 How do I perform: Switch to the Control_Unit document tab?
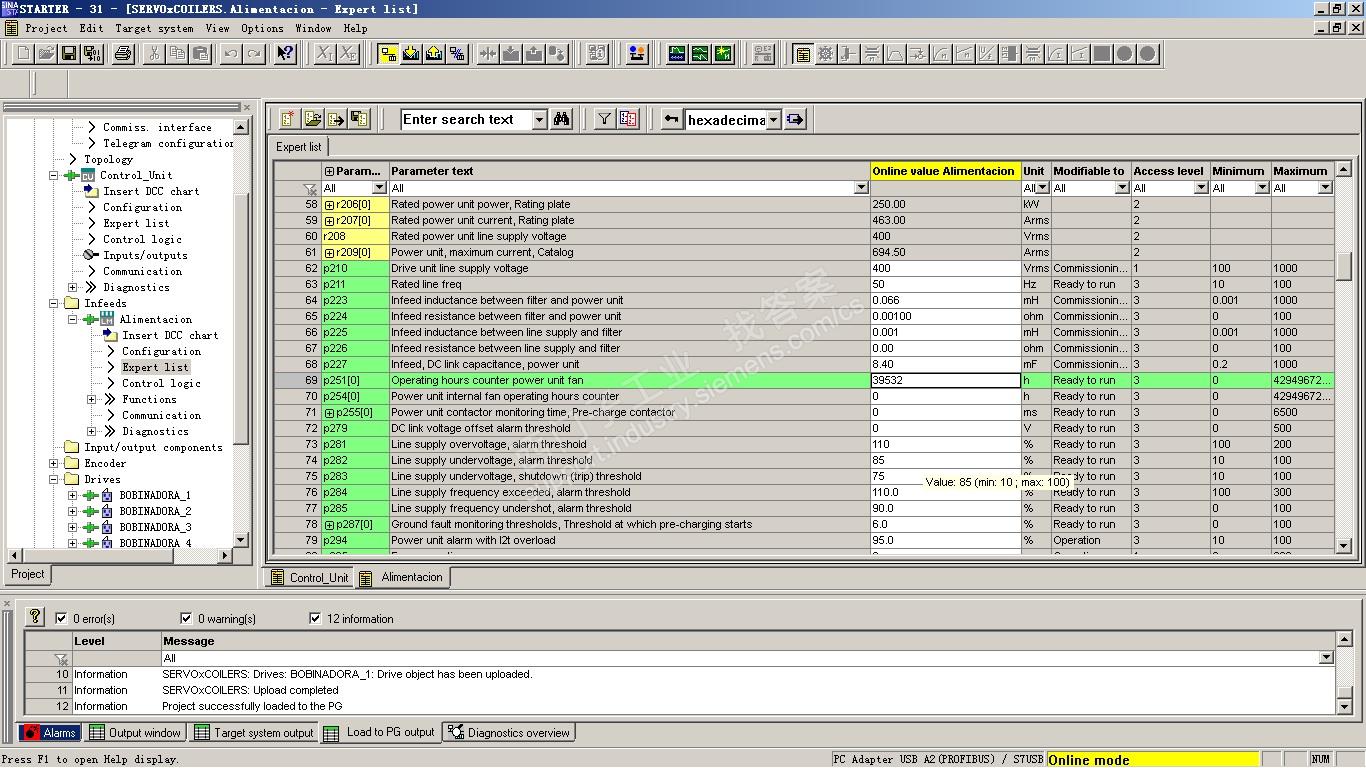[309, 577]
